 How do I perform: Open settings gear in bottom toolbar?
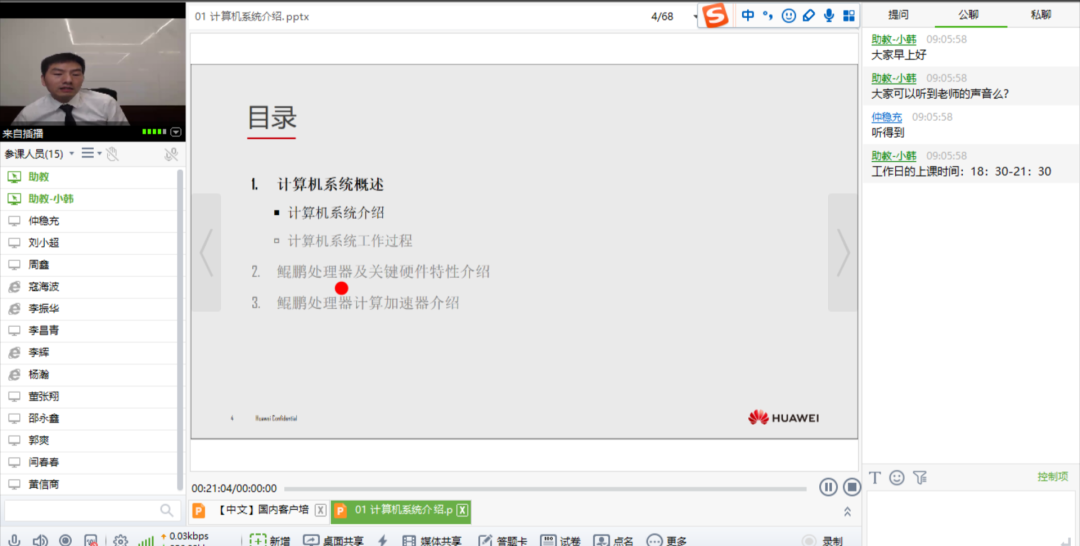pyautogui.click(x=120, y=541)
